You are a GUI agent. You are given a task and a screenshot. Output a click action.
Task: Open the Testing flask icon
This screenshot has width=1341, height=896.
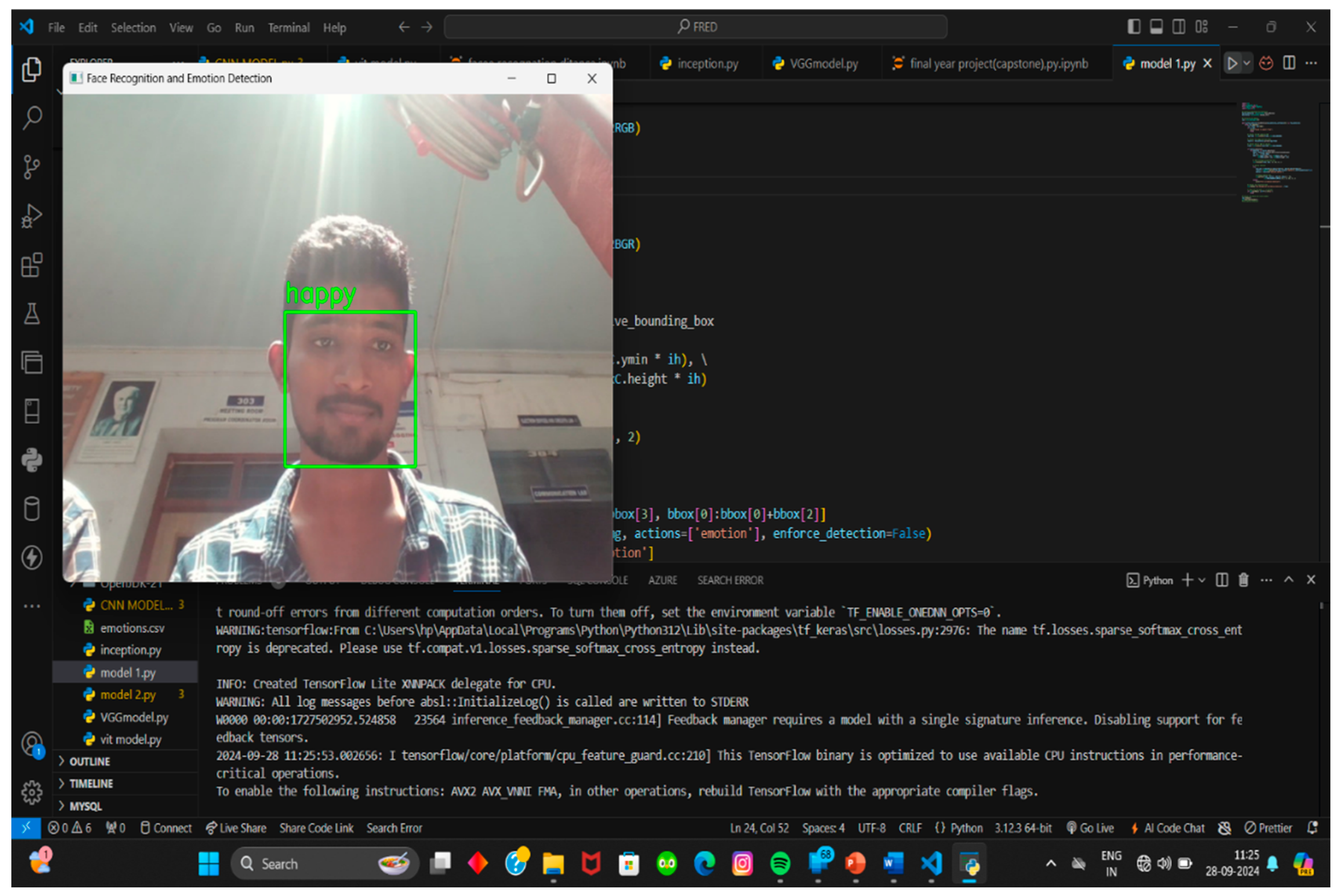point(32,314)
